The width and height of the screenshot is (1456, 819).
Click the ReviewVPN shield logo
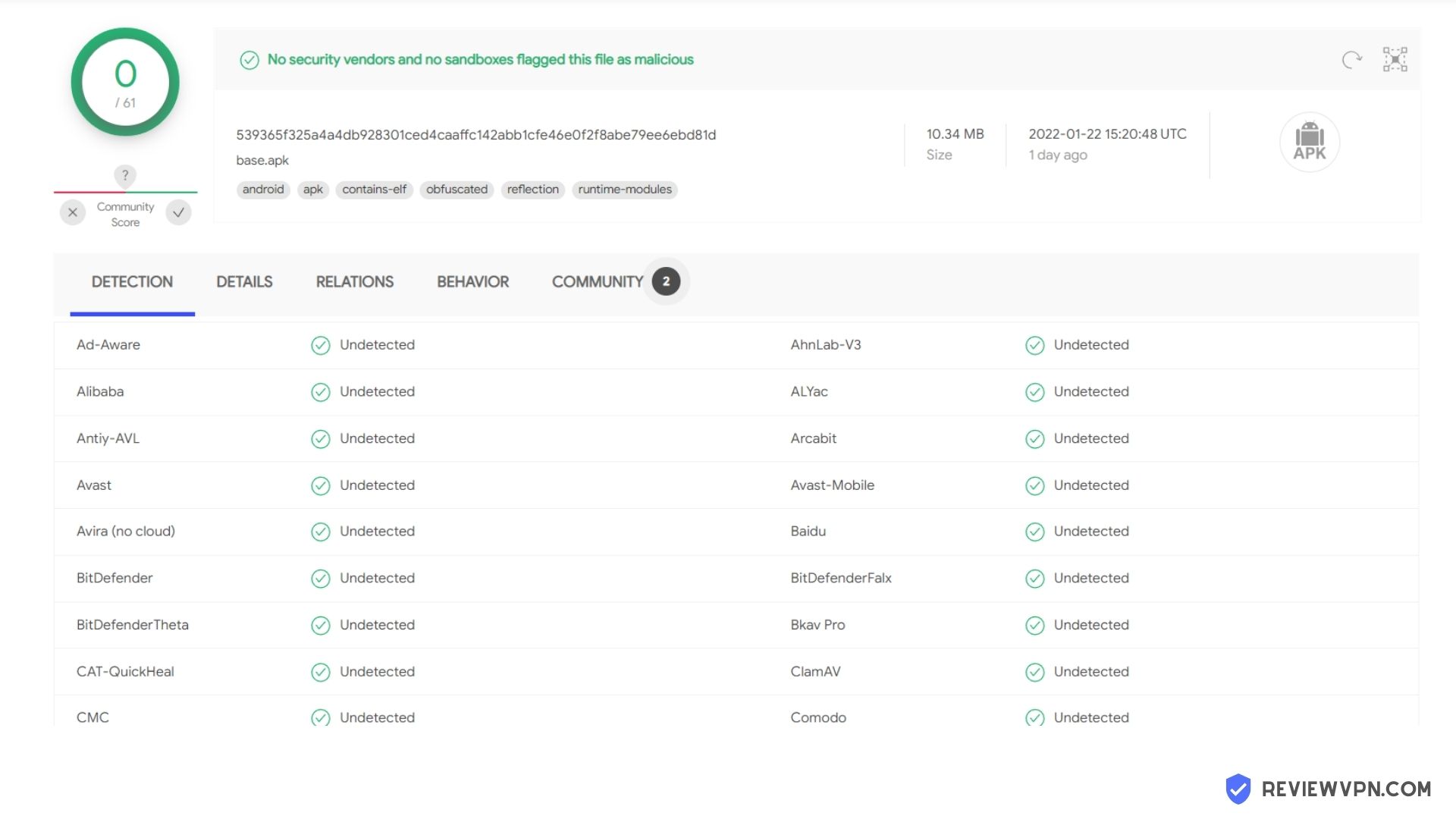pos(1238,789)
